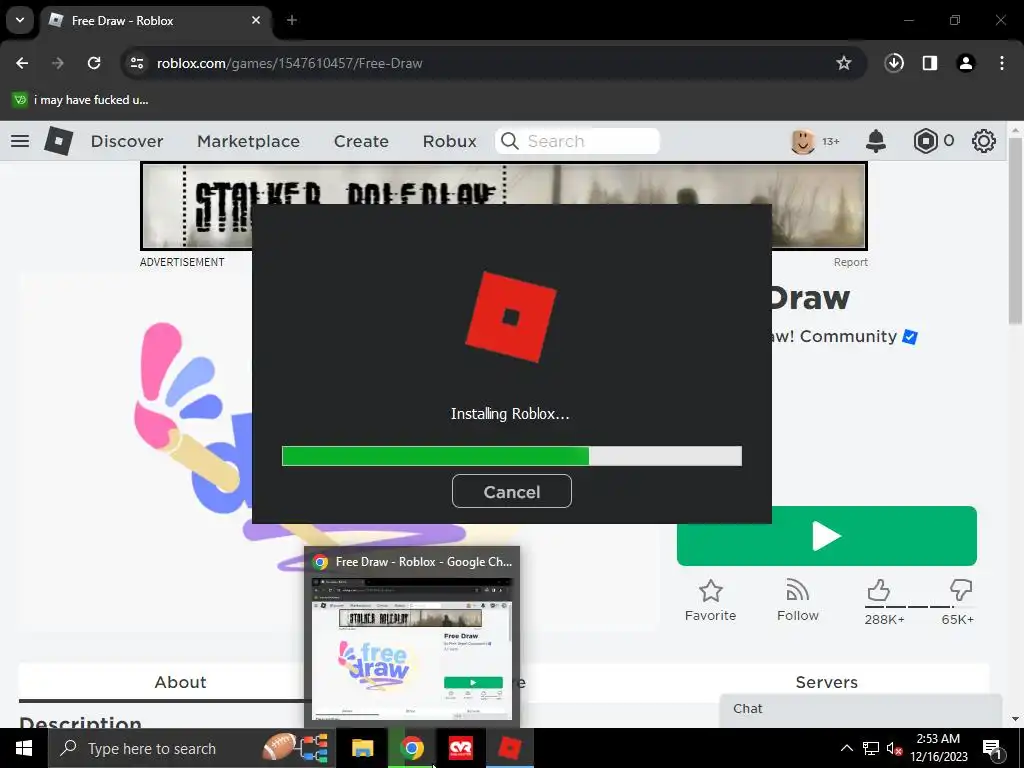Open Roblox hamburger navigation menu
Viewport: 1024px width, 768px height.
[20, 141]
